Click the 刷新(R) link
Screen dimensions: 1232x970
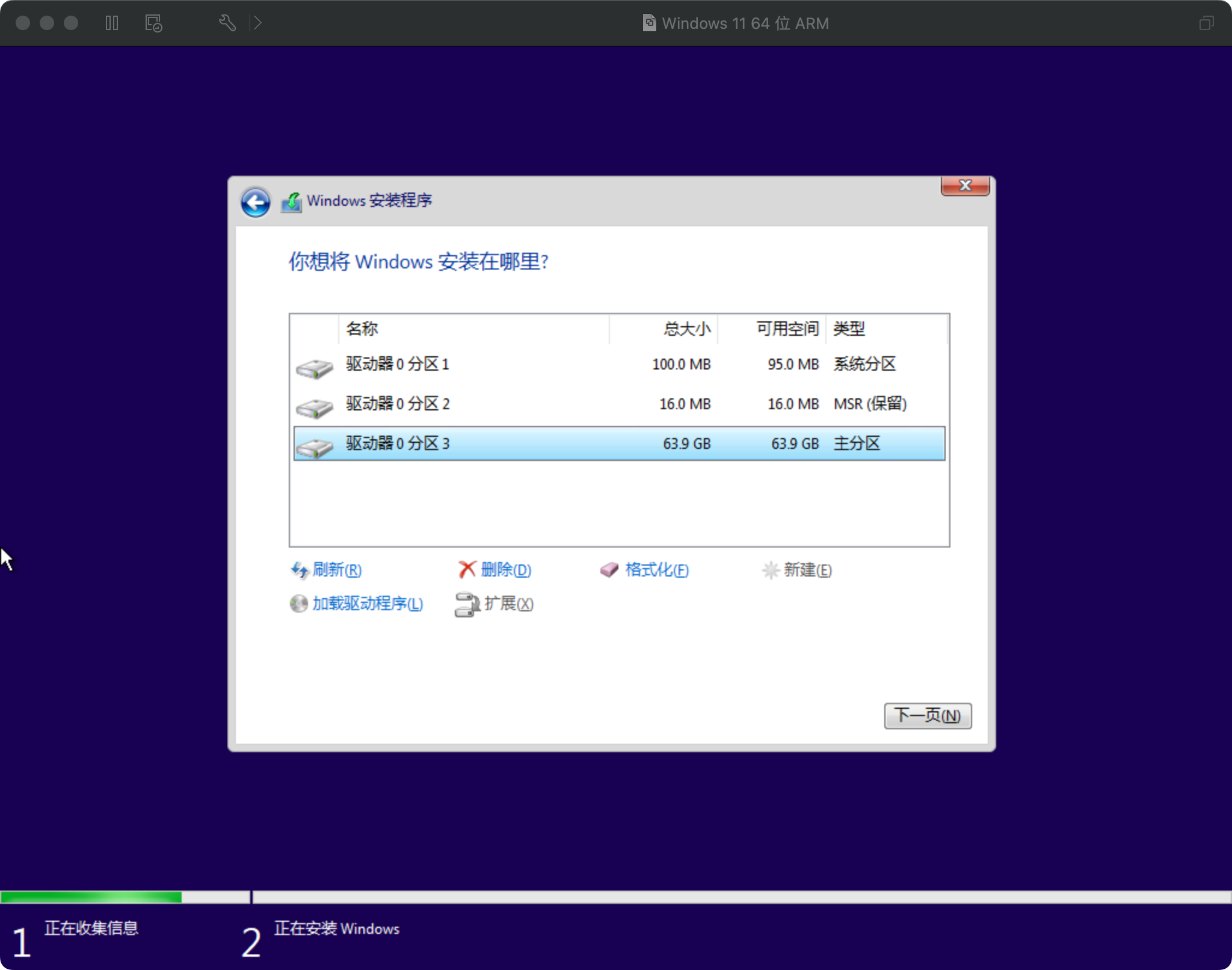pos(337,569)
